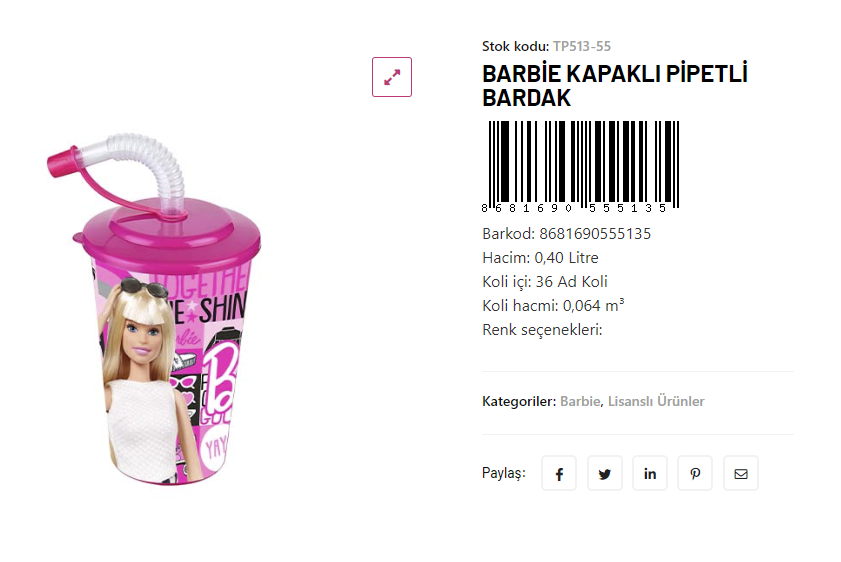Click the Barbie cup product image
The image size is (841, 562).
point(154,309)
